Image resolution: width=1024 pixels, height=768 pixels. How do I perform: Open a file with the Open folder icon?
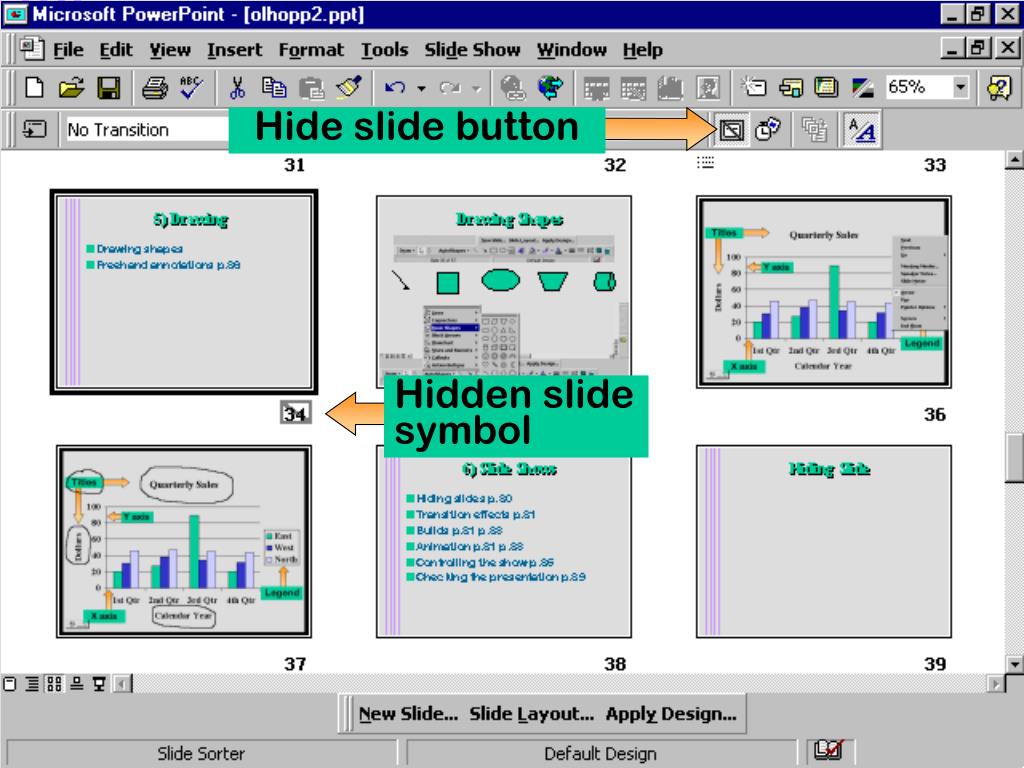(x=71, y=87)
